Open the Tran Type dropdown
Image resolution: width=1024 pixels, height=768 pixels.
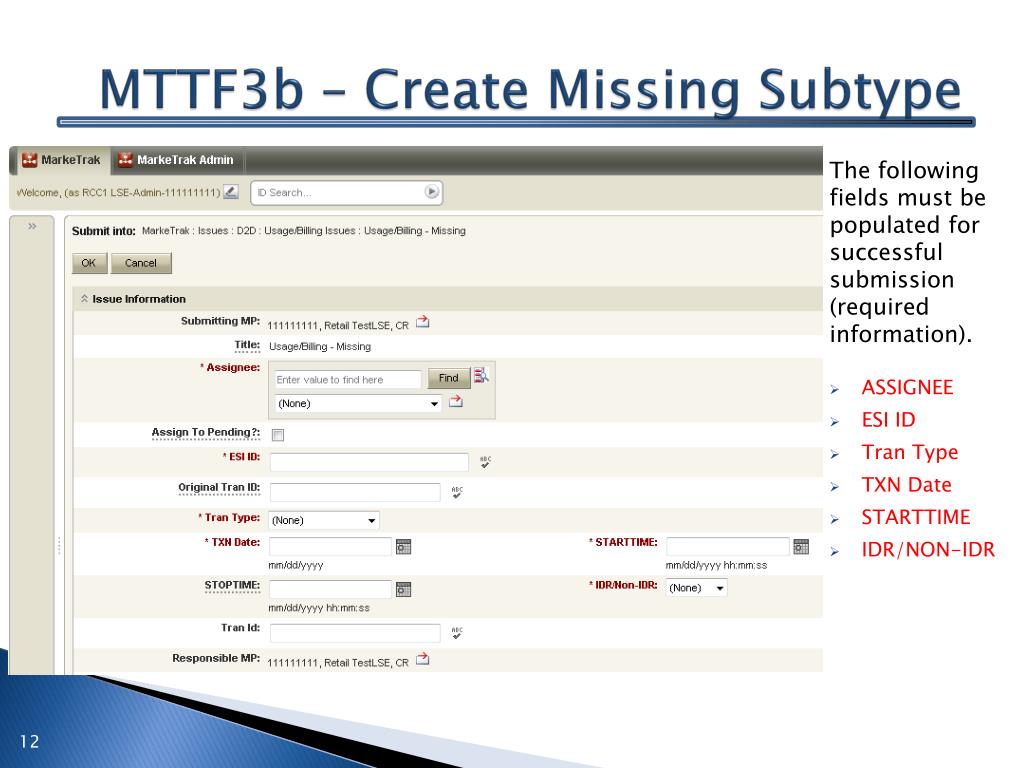[x=324, y=520]
